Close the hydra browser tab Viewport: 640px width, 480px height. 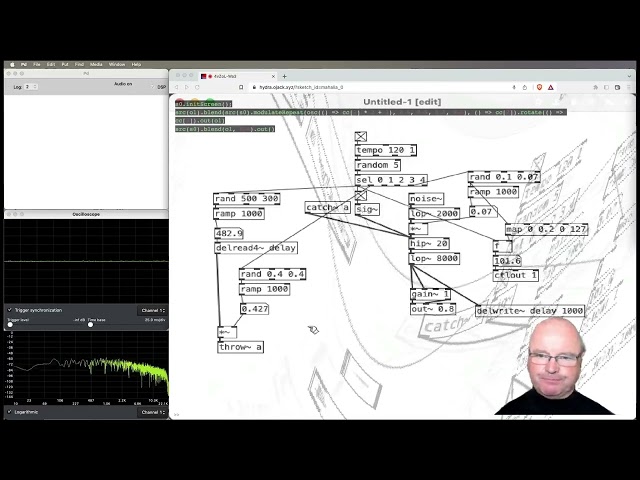(273, 76)
